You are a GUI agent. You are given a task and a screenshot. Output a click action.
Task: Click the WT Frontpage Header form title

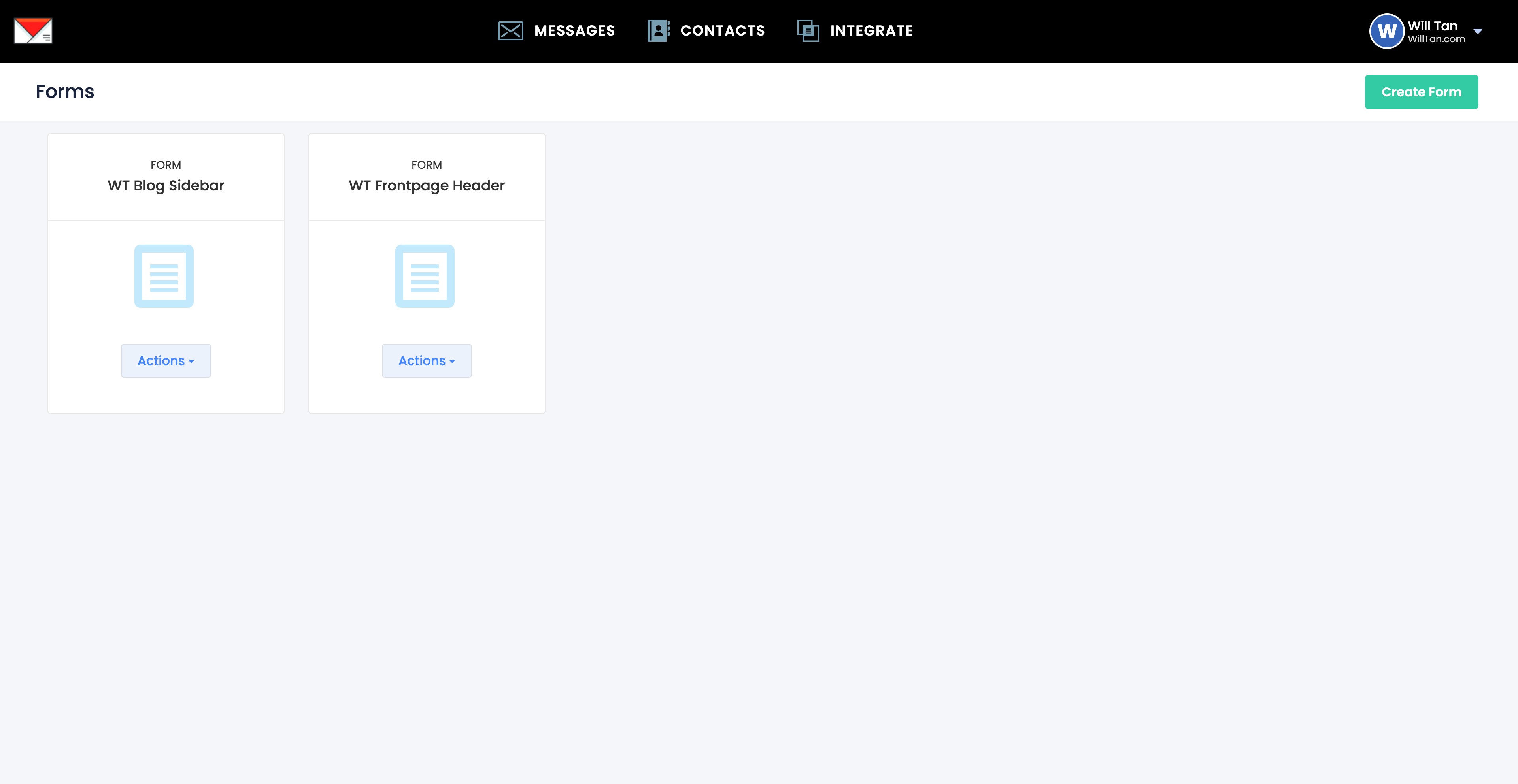coord(427,186)
